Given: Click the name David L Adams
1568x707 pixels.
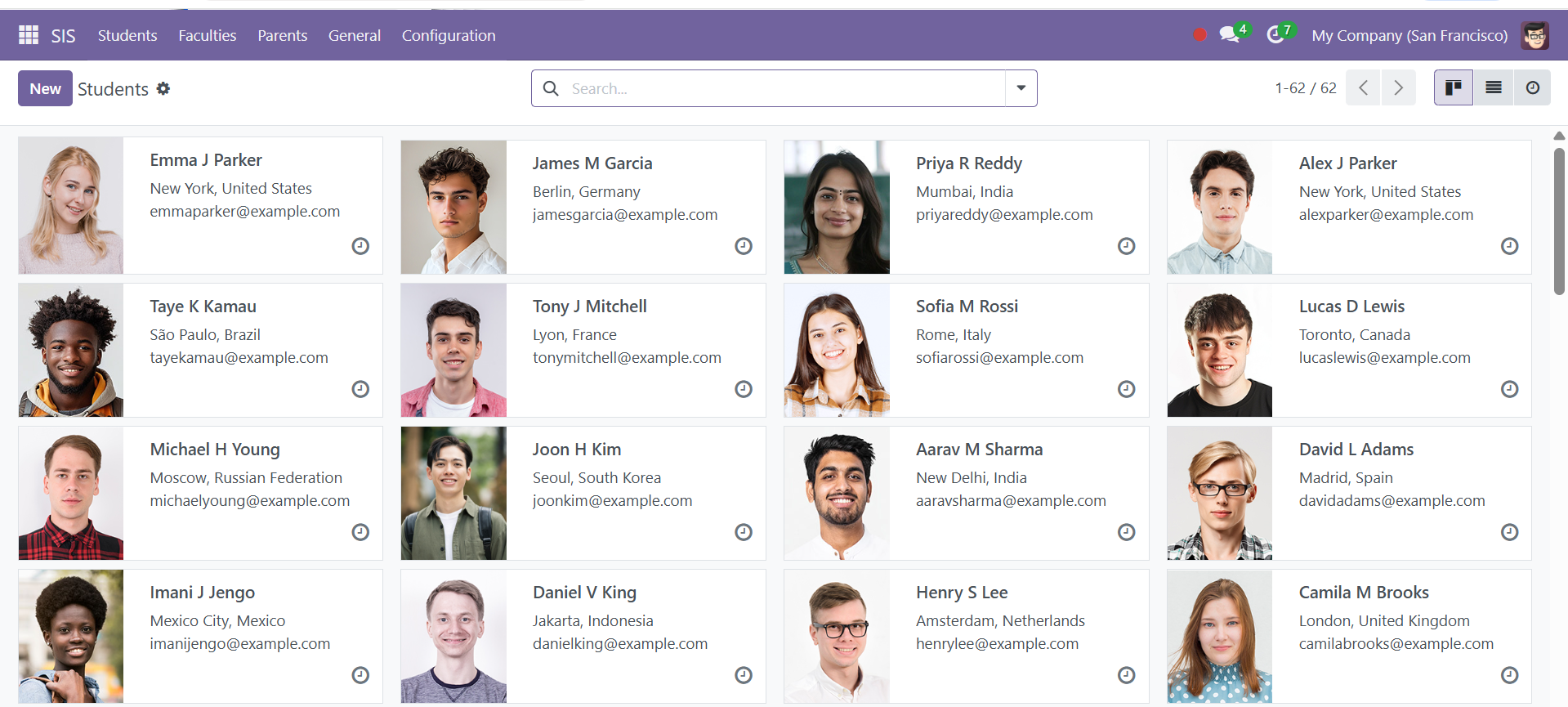Looking at the screenshot, I should (1356, 450).
